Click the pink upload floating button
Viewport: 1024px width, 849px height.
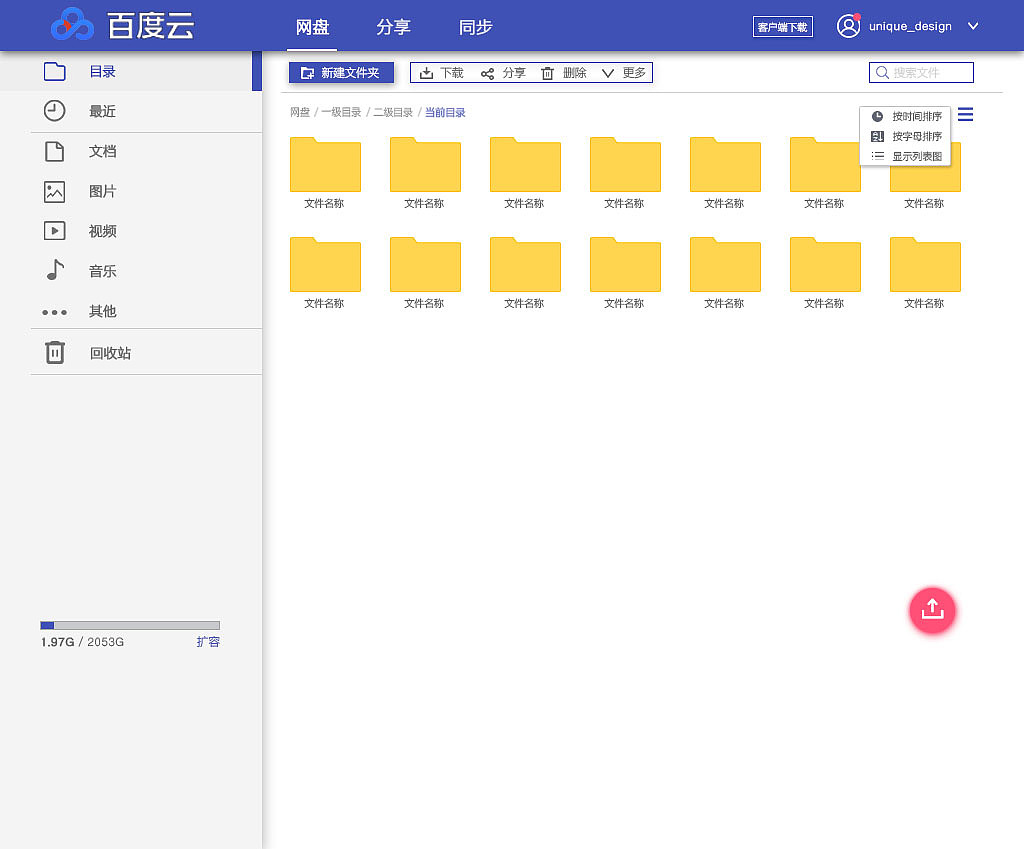click(933, 611)
